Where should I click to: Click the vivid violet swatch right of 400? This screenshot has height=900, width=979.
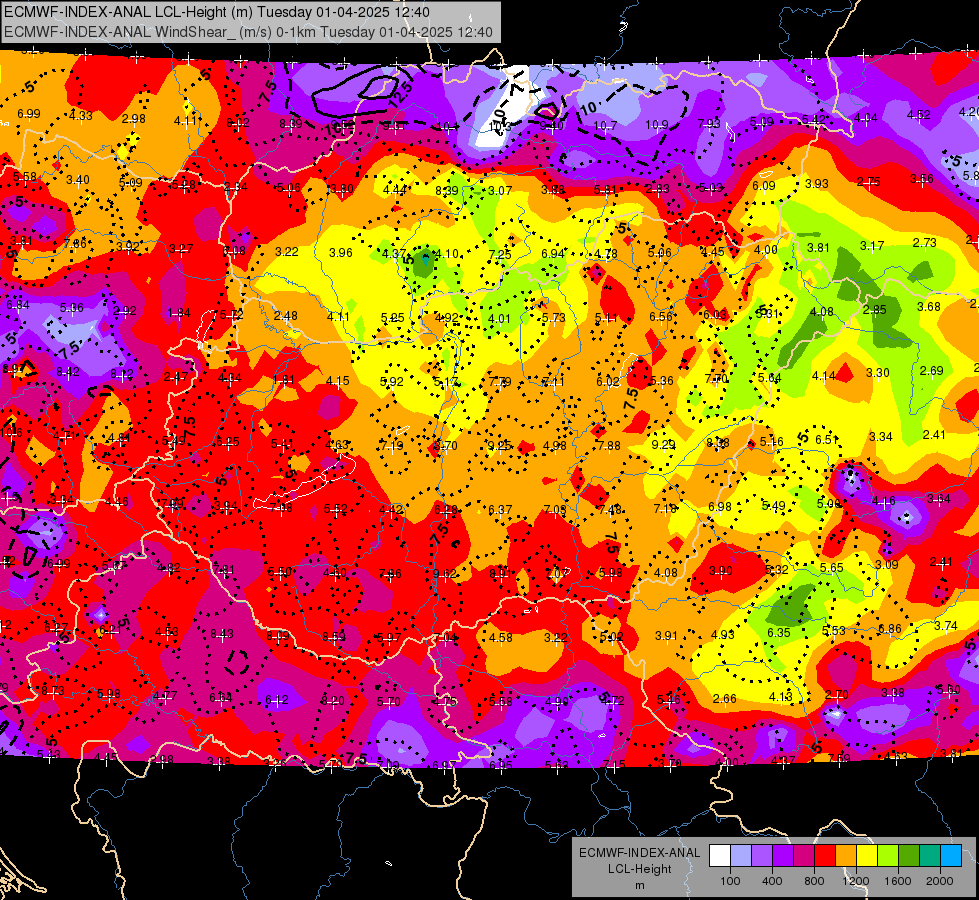point(782,856)
